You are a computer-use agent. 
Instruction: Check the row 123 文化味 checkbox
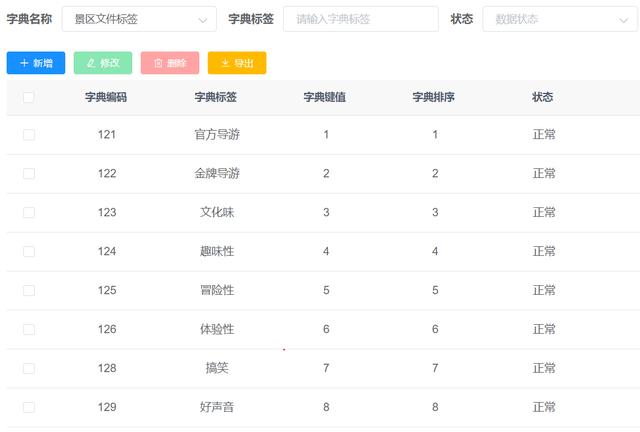tap(29, 212)
